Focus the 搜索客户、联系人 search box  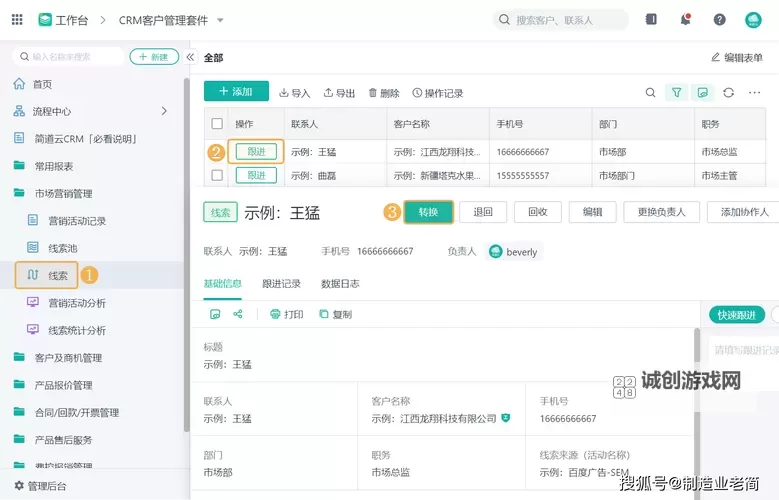[560, 20]
